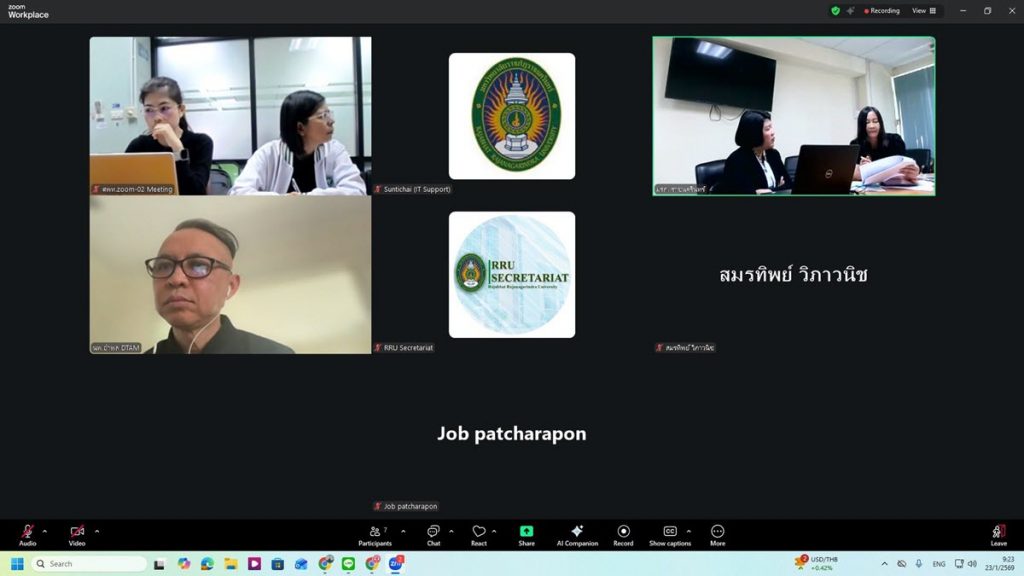
Task: Open the Participants panel
Action: click(x=376, y=533)
